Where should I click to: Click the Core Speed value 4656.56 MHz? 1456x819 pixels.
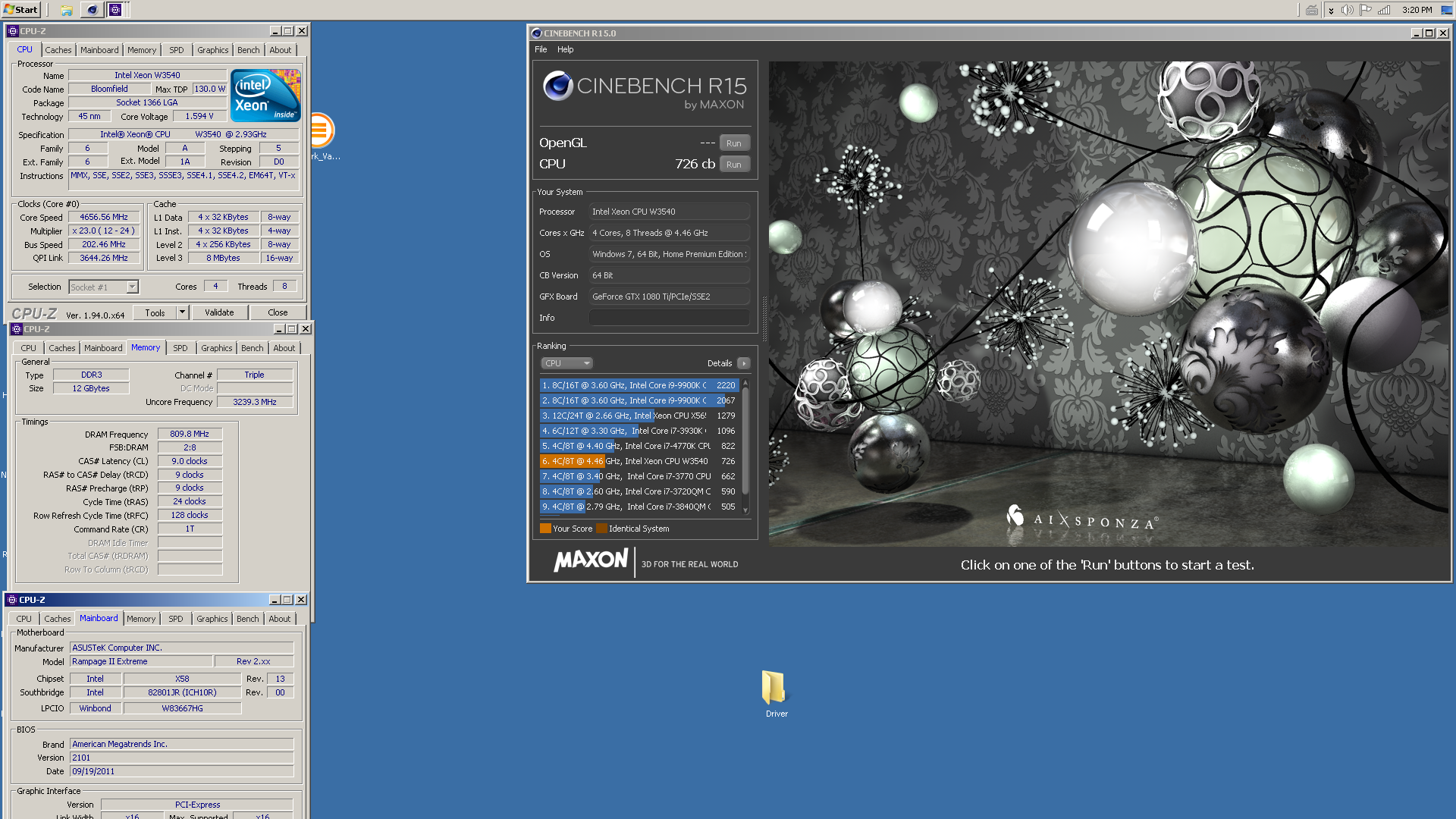pyautogui.click(x=104, y=217)
